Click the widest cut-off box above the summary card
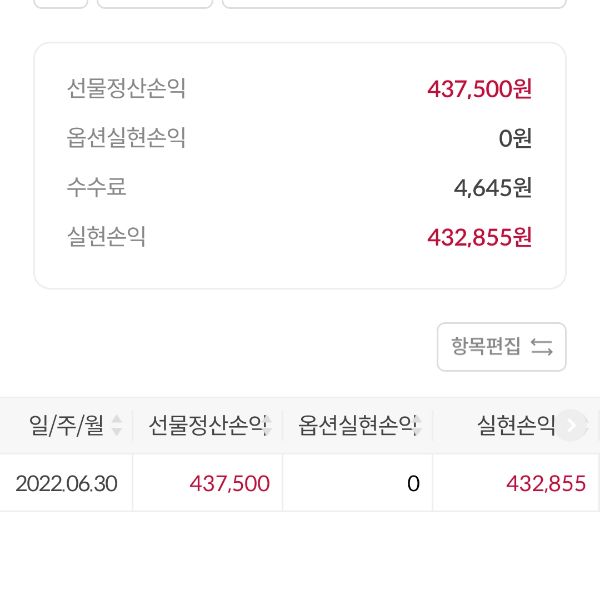600x600 pixels. pos(394,4)
